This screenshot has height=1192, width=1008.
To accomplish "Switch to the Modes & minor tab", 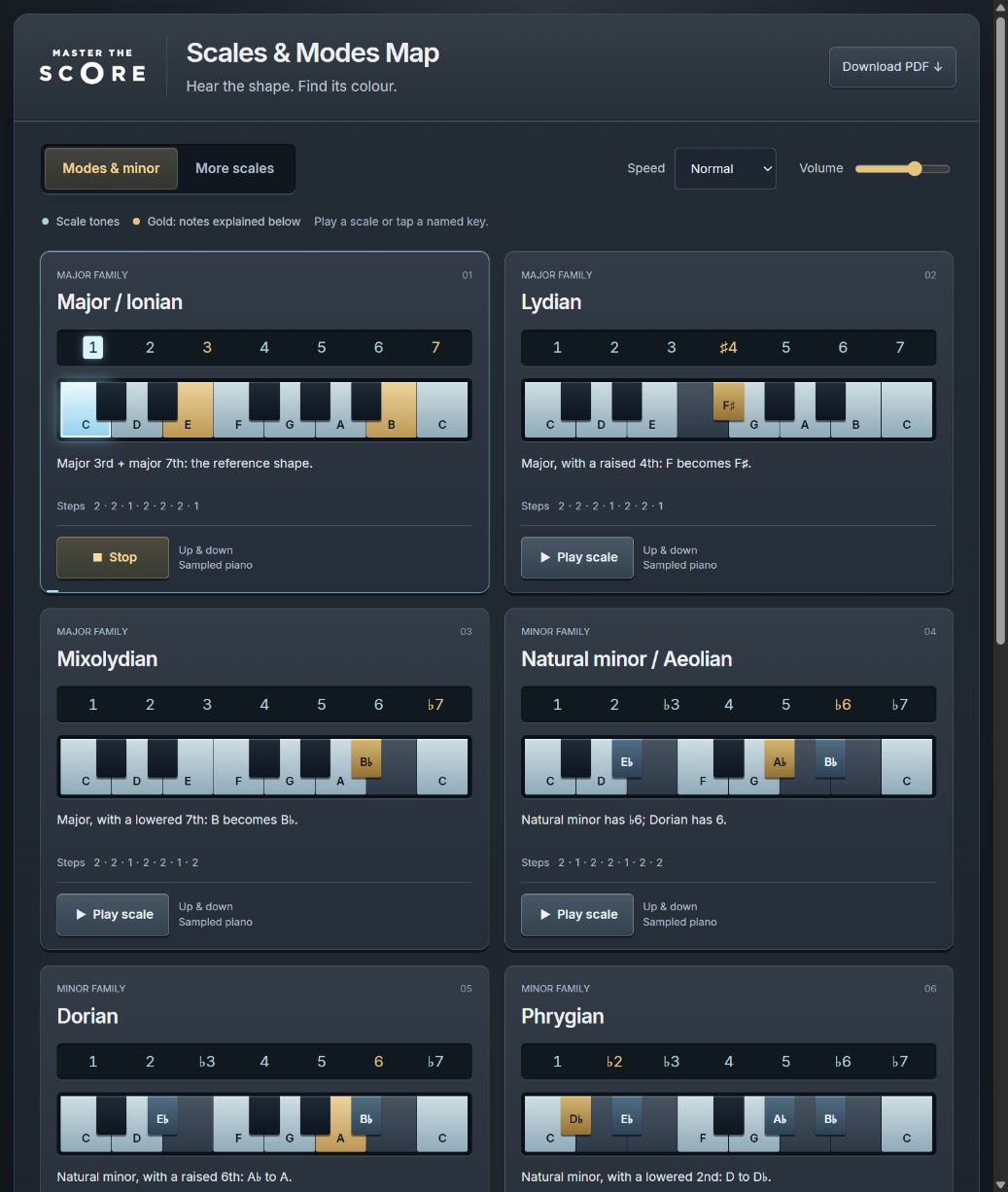I will [x=111, y=168].
